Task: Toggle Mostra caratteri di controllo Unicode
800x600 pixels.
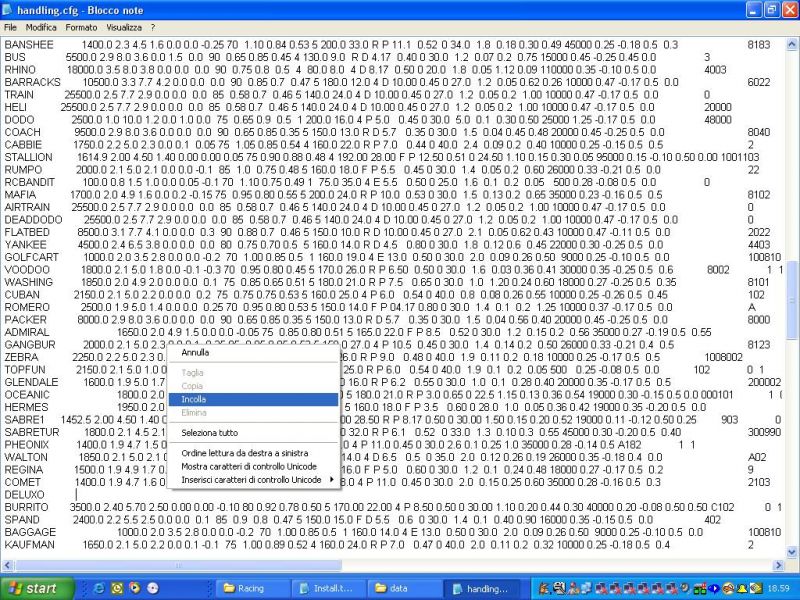Action: point(248,467)
